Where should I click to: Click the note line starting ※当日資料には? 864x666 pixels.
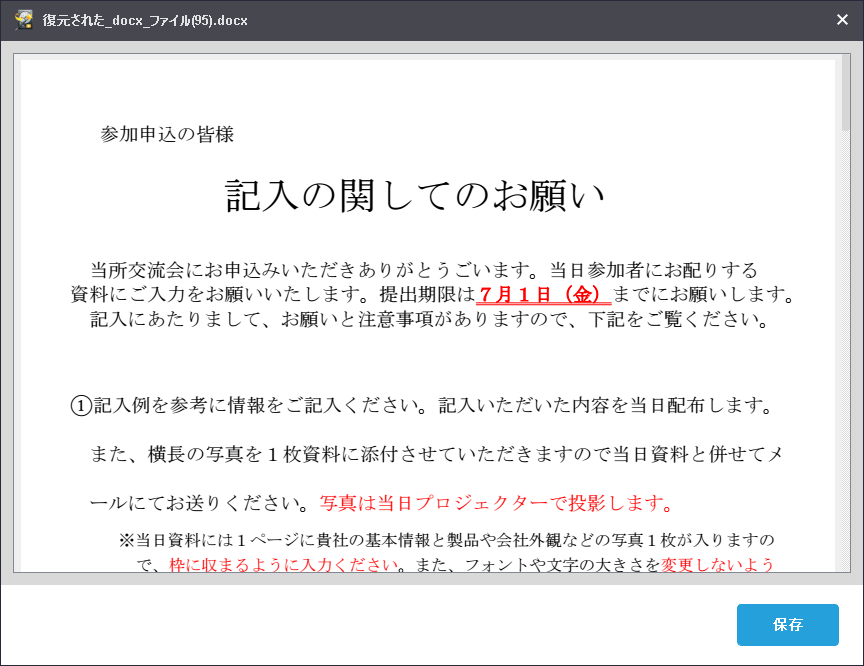point(447,540)
